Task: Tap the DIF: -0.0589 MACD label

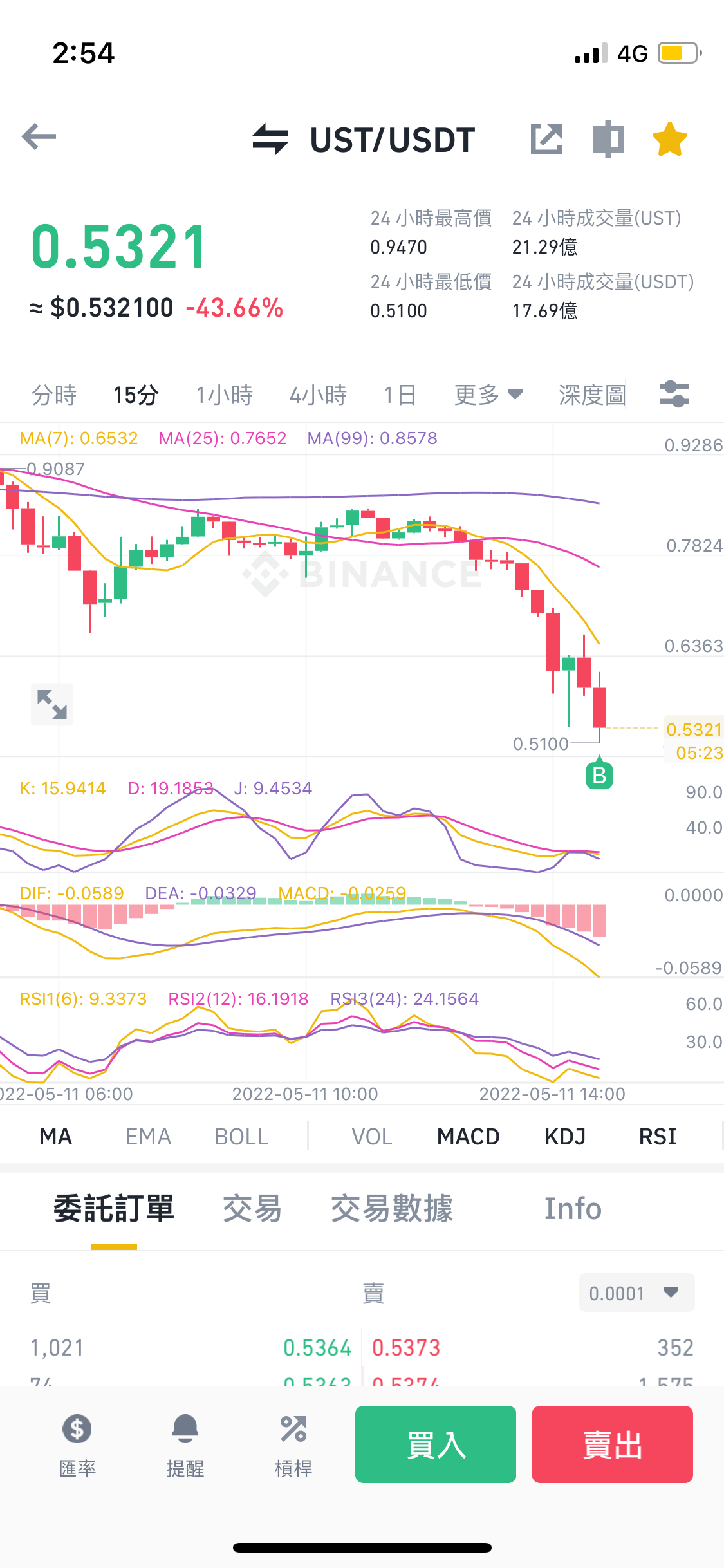Action: pos(71,893)
